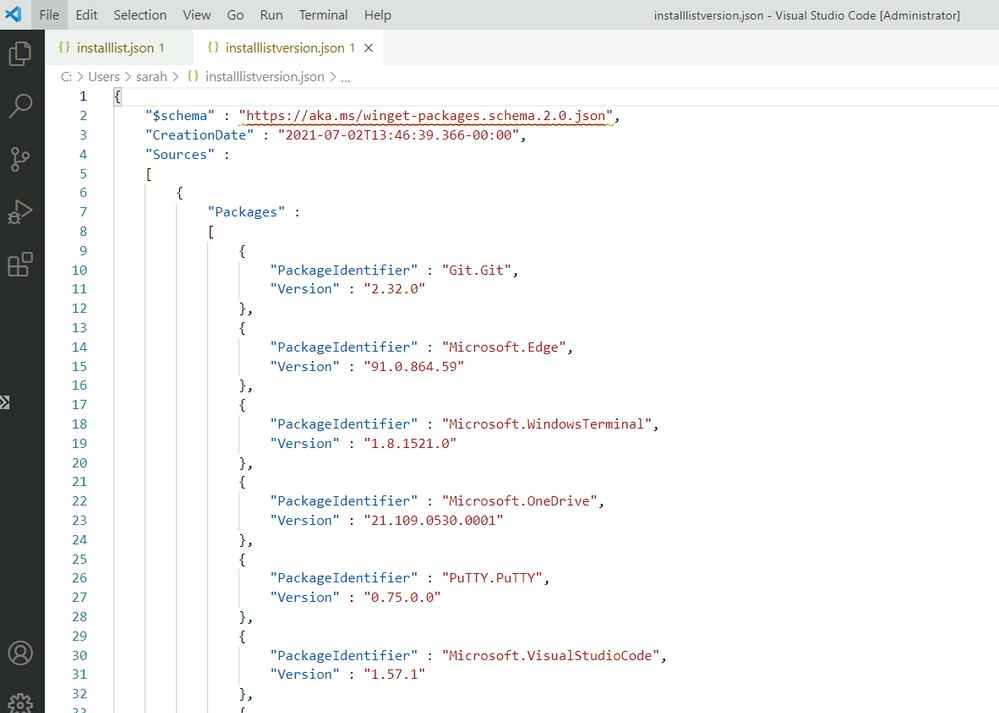This screenshot has width=999, height=713.
Task: Switch to the installlist.json tab
Action: pos(115,48)
